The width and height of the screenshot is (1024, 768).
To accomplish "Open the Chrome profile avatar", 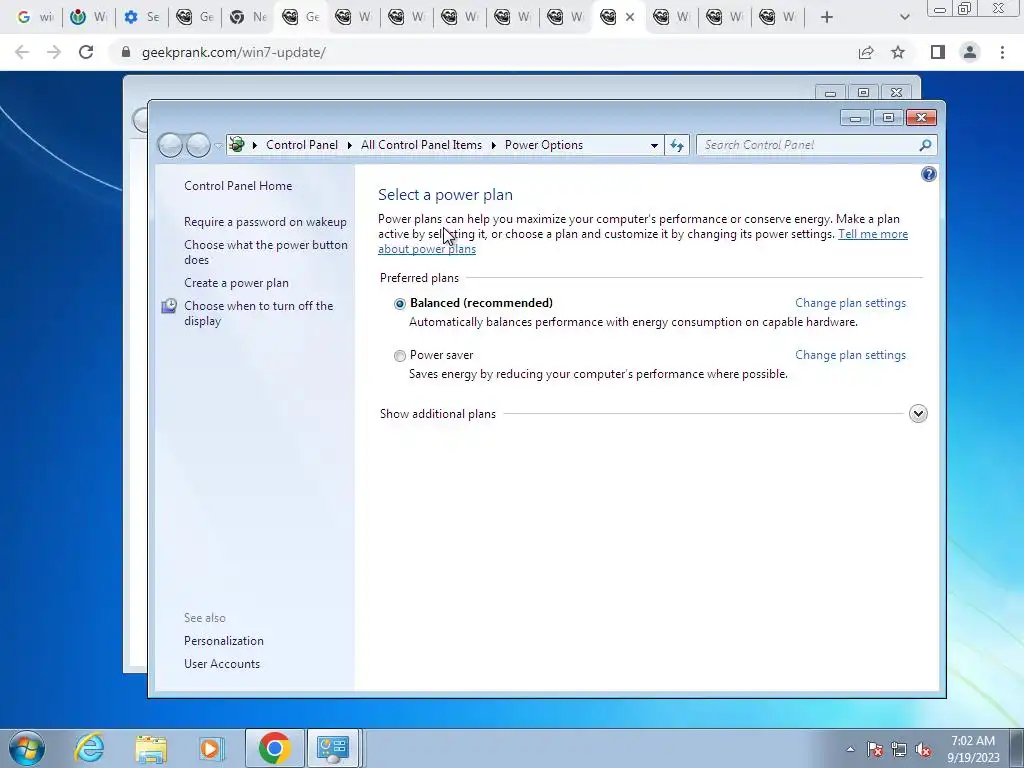I will point(970,52).
